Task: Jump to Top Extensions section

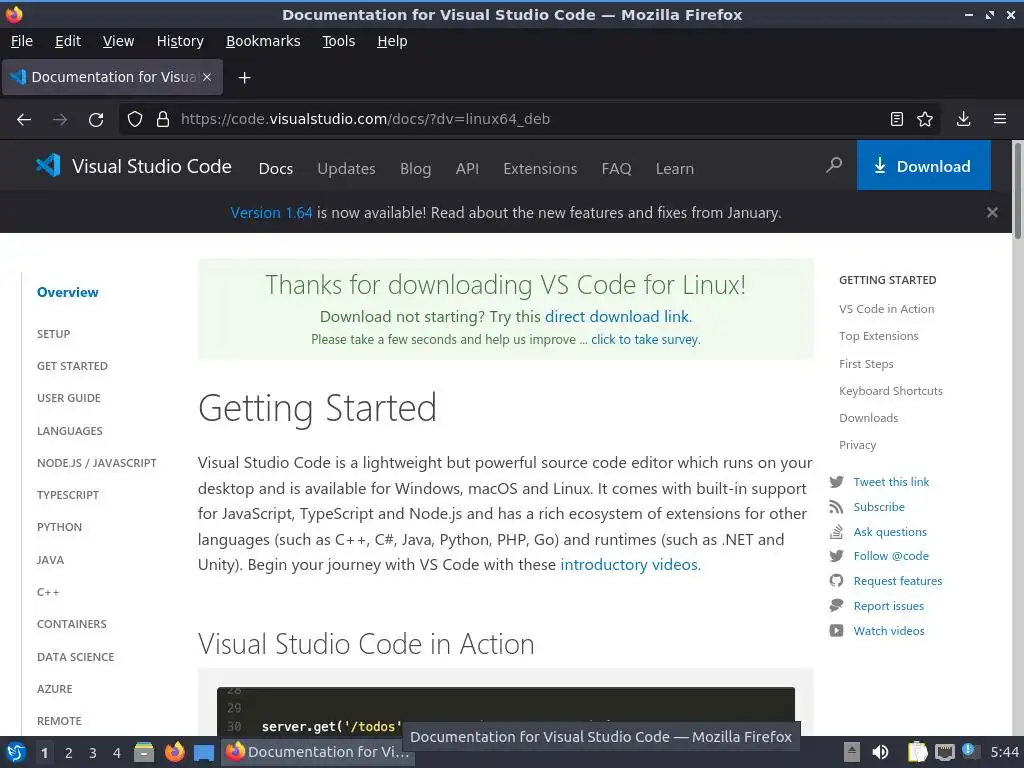Action: pyautogui.click(x=878, y=336)
